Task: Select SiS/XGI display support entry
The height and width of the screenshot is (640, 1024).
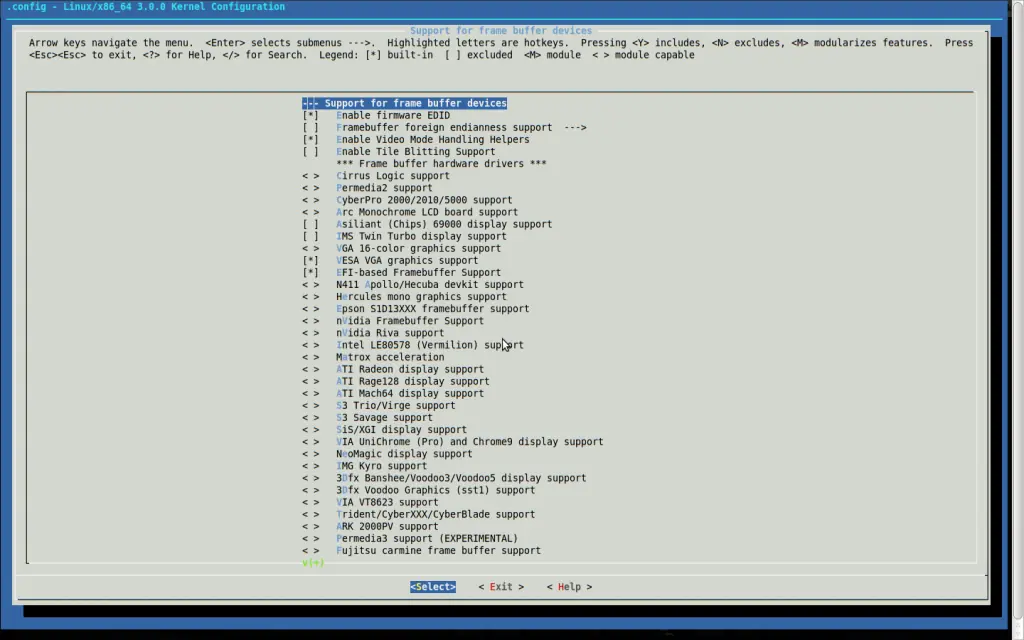Action: coord(402,430)
